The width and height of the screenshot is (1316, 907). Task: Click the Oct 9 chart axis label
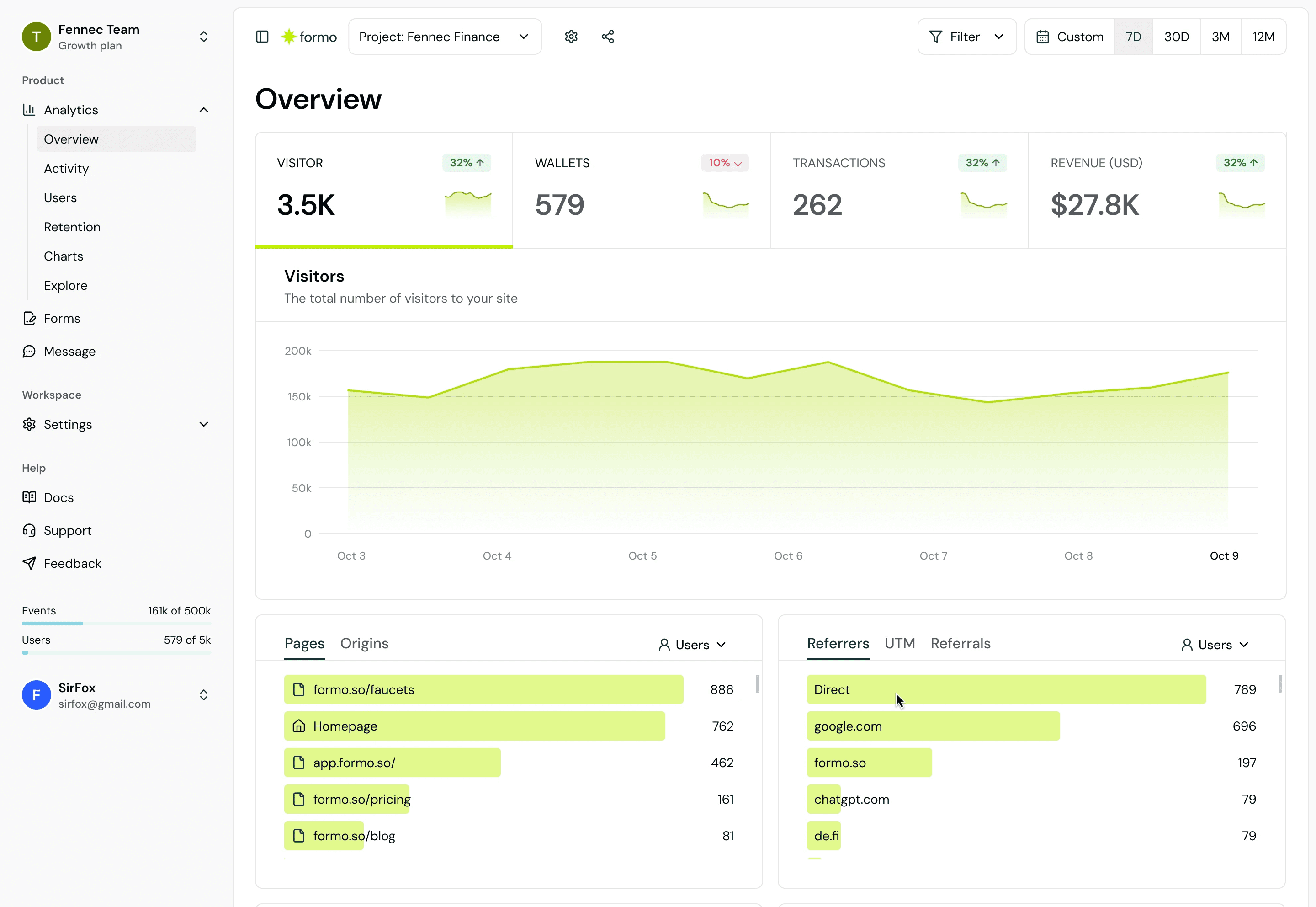(1224, 556)
